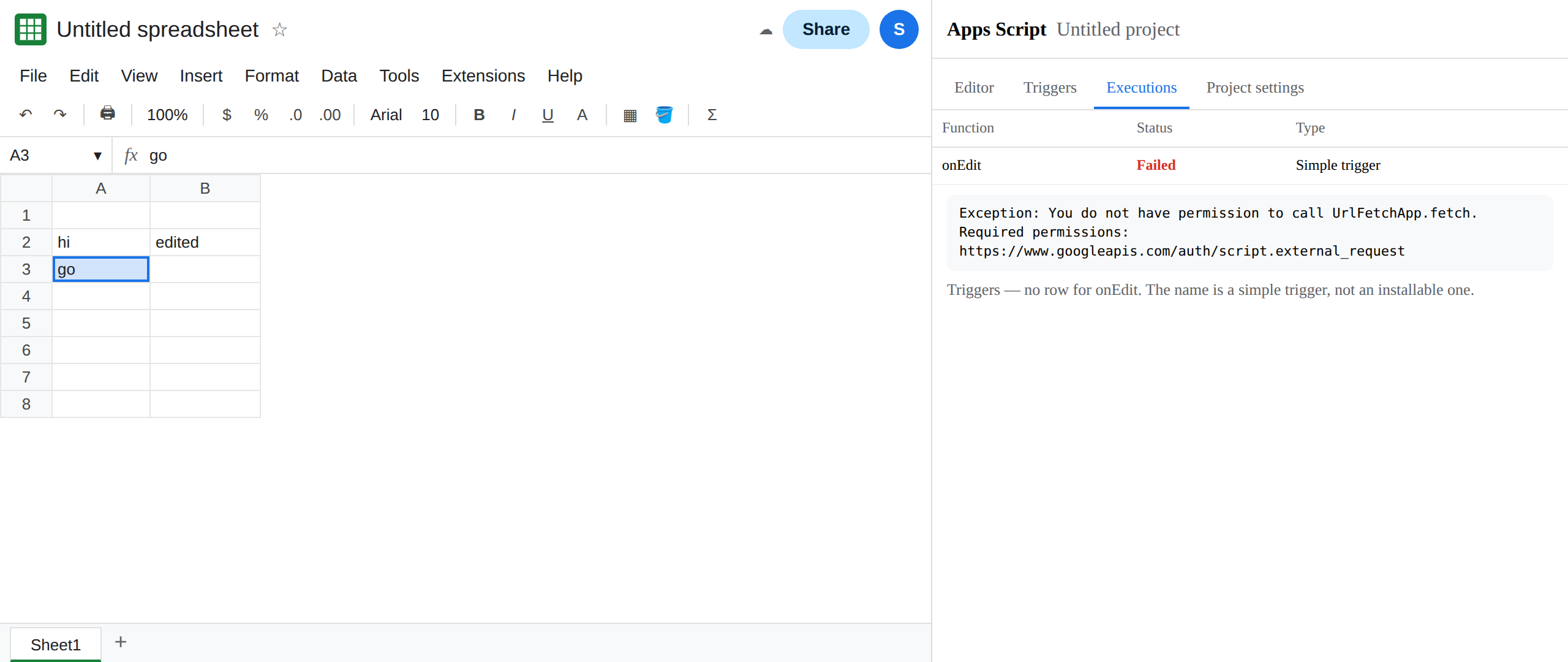Open text color picker
The image size is (1568, 662).
point(582,115)
